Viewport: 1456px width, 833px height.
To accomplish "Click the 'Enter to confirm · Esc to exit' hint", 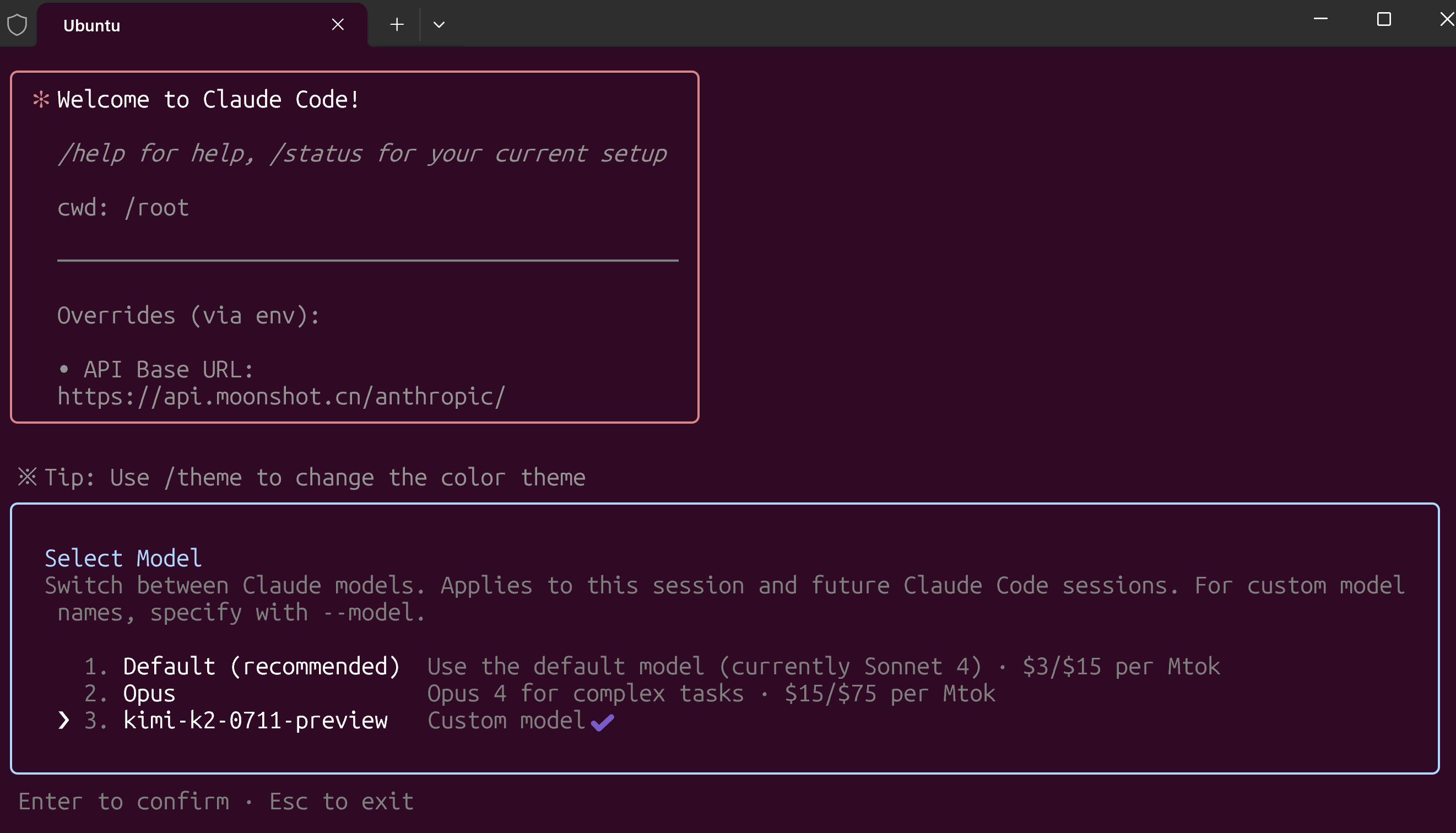I will [x=216, y=802].
